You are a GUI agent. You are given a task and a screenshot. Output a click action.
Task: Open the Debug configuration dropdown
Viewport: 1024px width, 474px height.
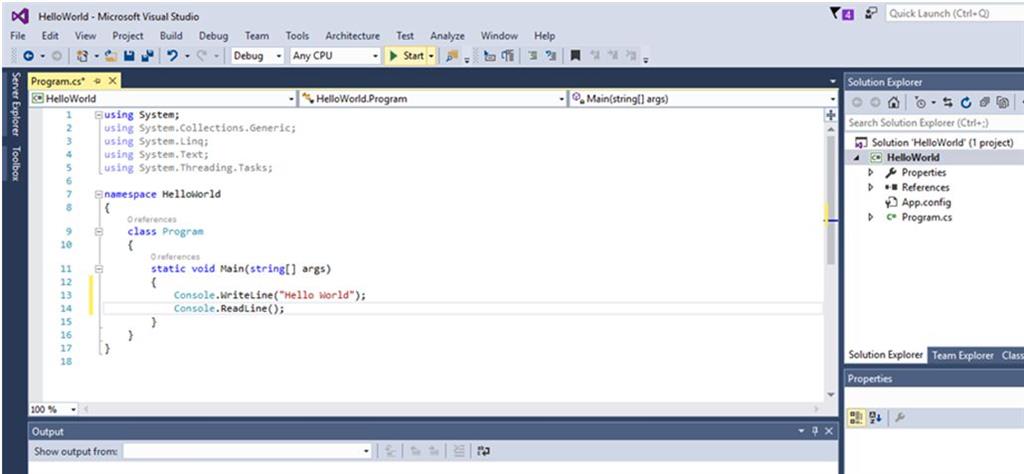click(x=280, y=56)
